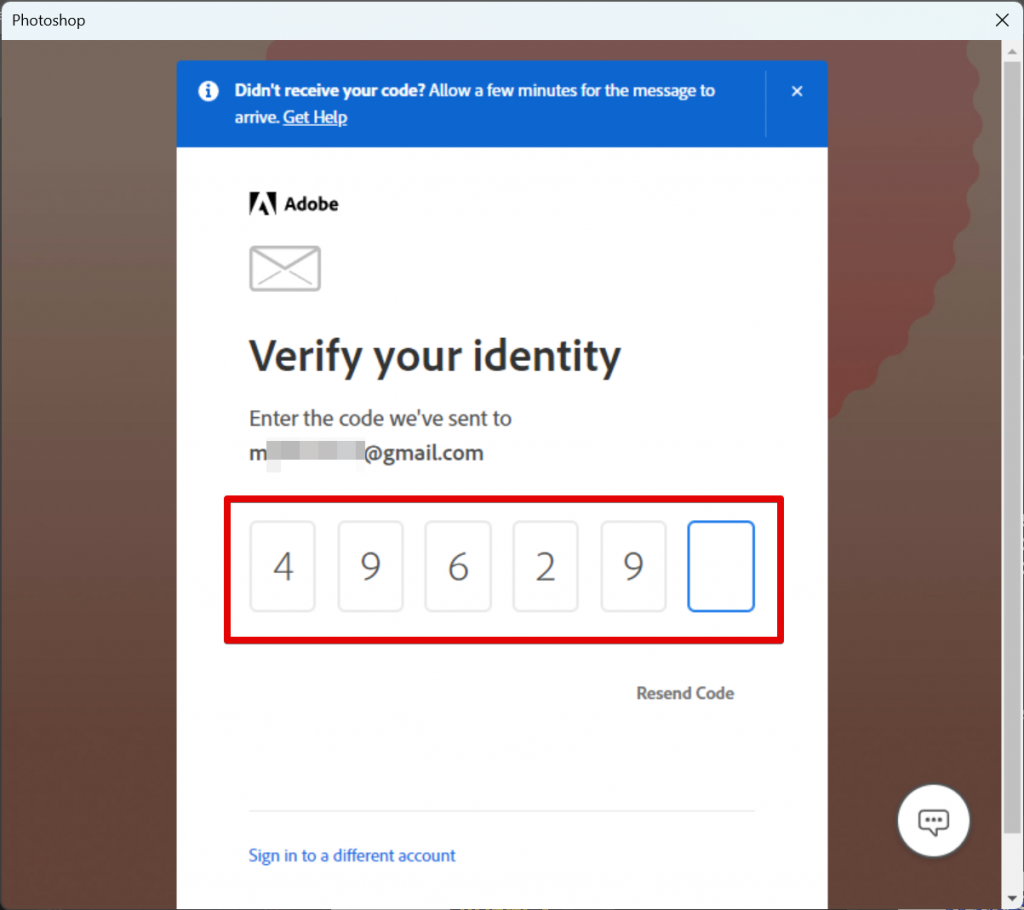Open the Get Help link
The image size is (1024, 910).
[x=314, y=117]
